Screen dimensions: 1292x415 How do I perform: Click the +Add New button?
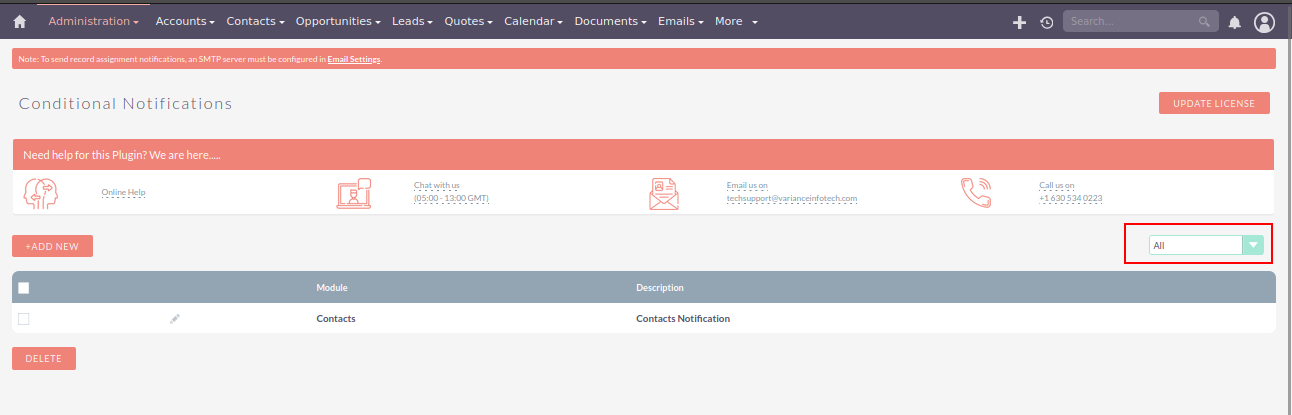coord(52,246)
